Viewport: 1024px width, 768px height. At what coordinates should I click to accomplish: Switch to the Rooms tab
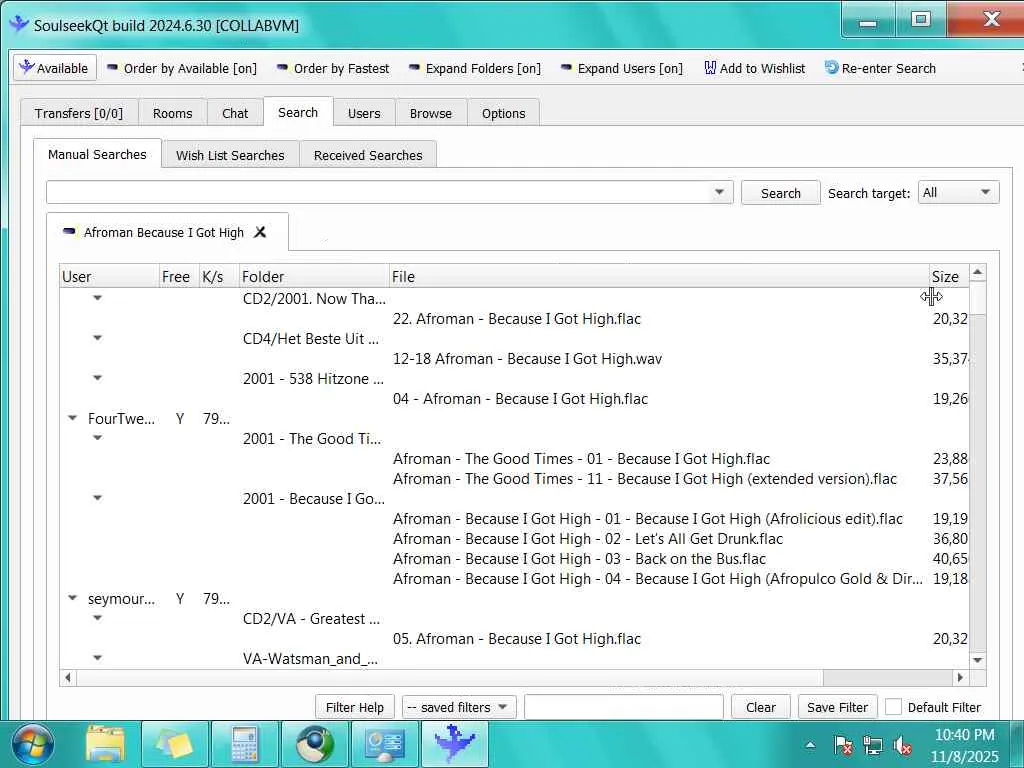[x=172, y=113]
